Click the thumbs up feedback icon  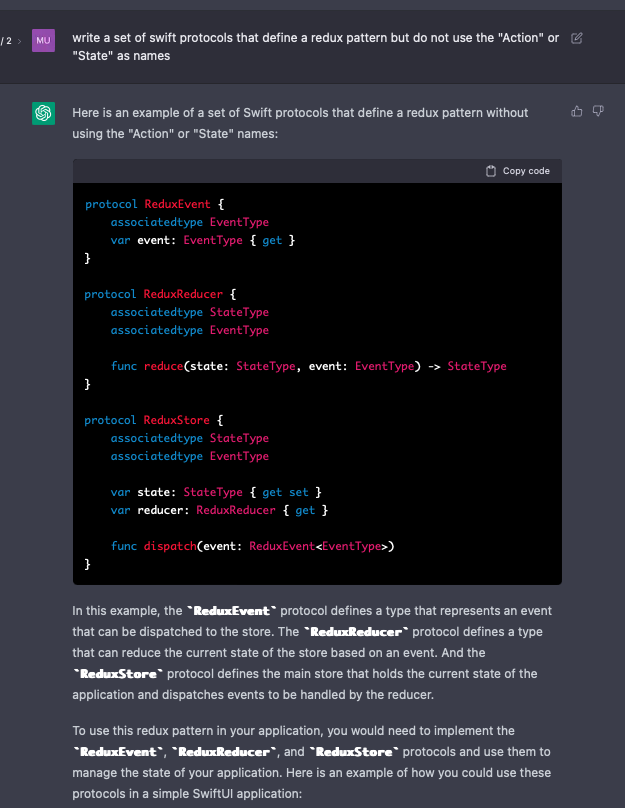pos(576,111)
